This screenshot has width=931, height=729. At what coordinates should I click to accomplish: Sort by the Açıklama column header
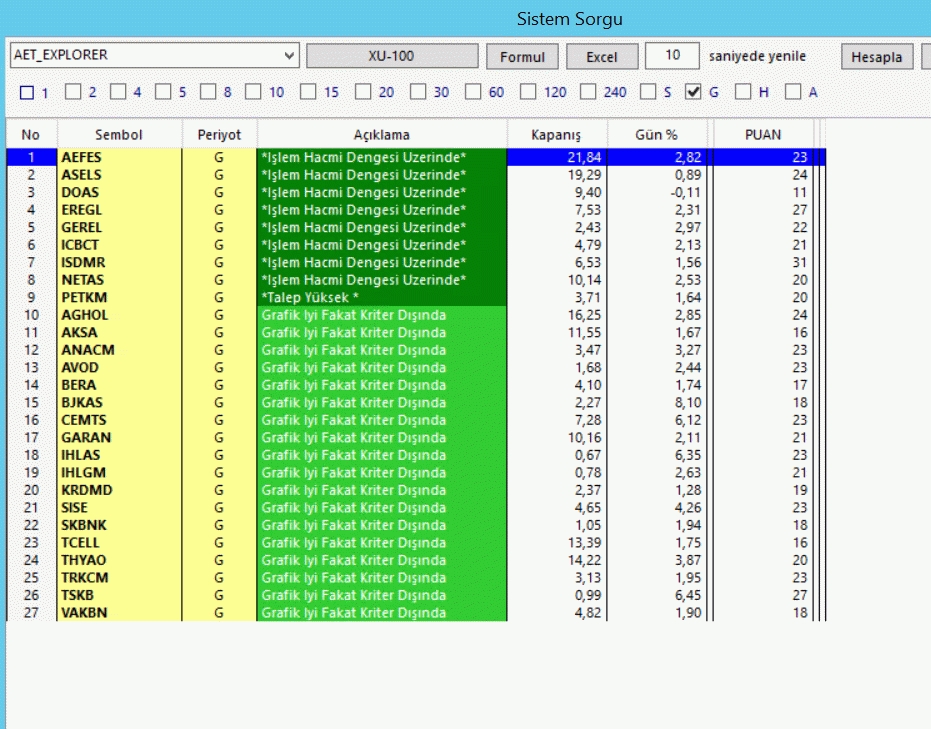[x=382, y=135]
